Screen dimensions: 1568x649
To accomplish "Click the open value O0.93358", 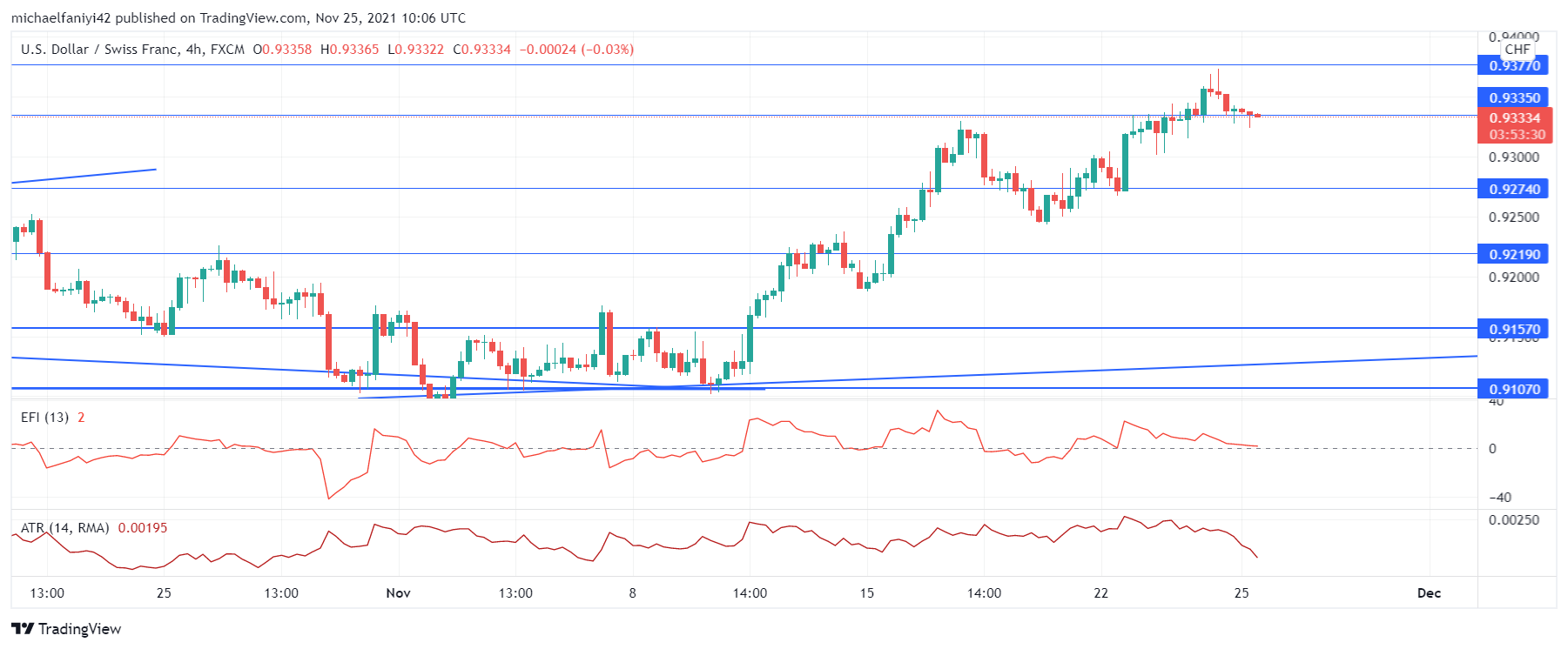I will [282, 50].
